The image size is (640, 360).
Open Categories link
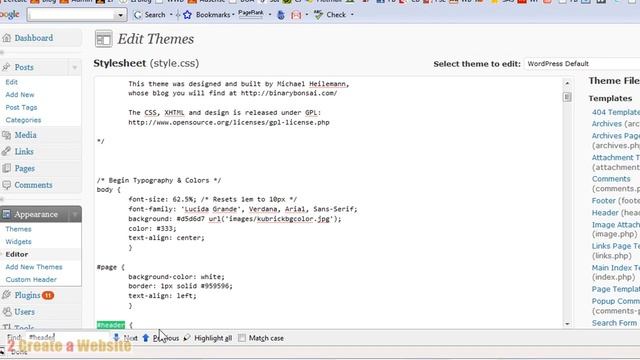23,120
